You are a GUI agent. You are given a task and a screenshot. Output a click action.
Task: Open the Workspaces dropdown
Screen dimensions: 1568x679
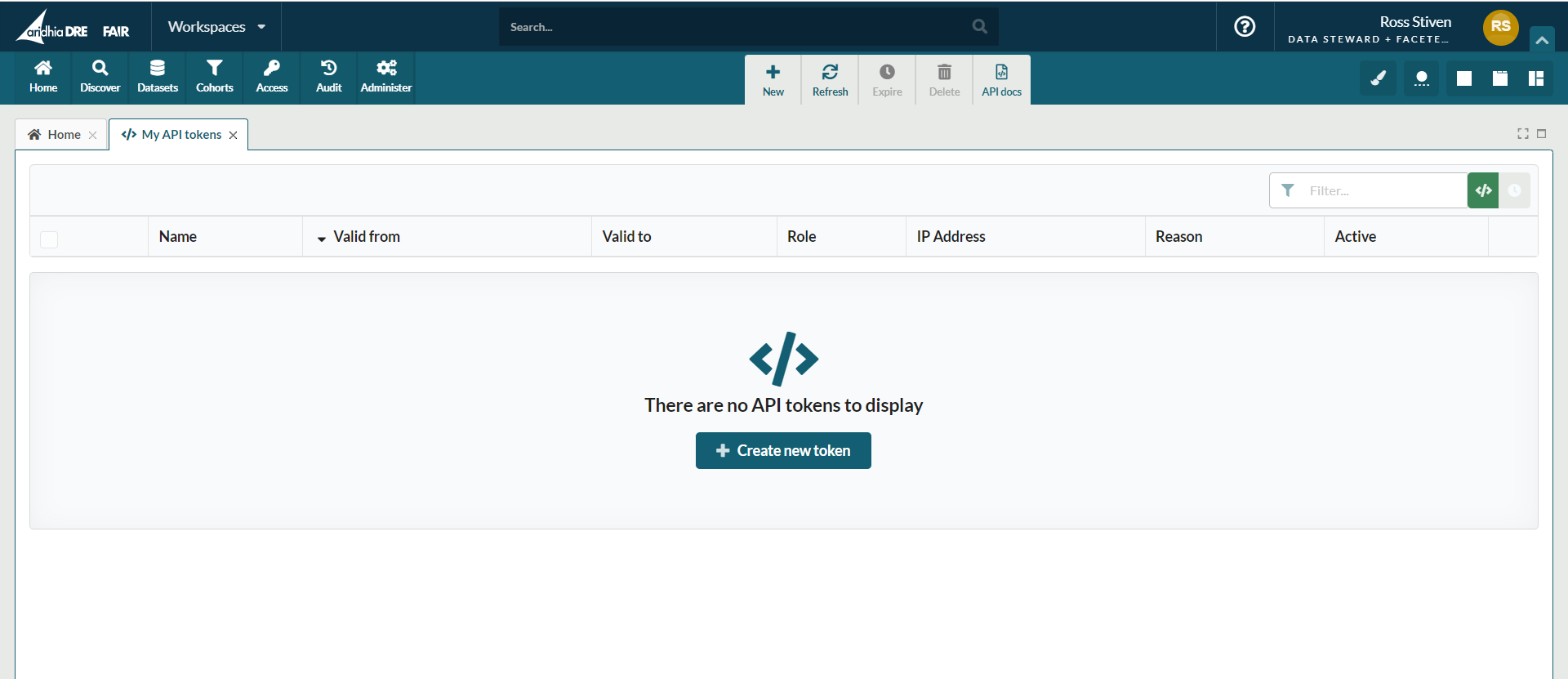click(x=216, y=27)
